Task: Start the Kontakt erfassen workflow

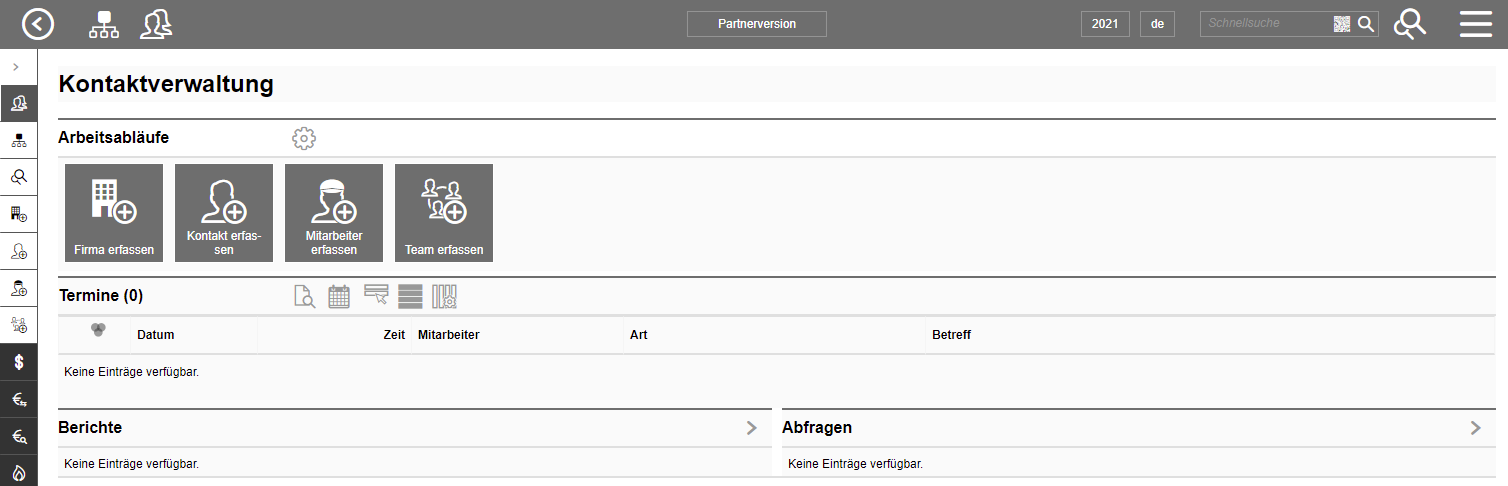Action: click(x=224, y=213)
